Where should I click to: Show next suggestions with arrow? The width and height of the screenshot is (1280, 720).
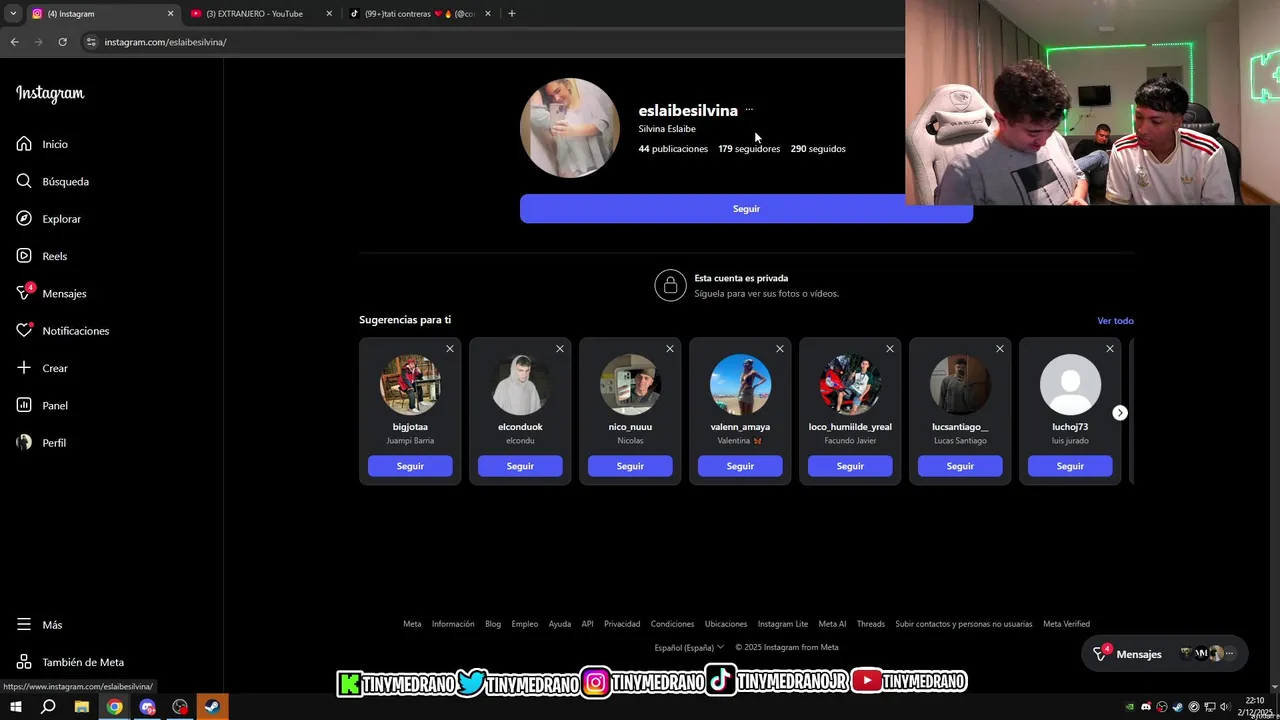click(1120, 413)
